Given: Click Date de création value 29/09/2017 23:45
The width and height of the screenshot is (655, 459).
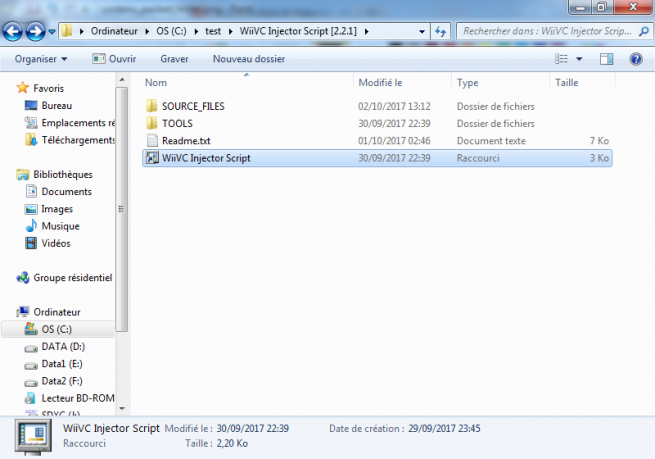Looking at the screenshot, I should (x=444, y=429).
